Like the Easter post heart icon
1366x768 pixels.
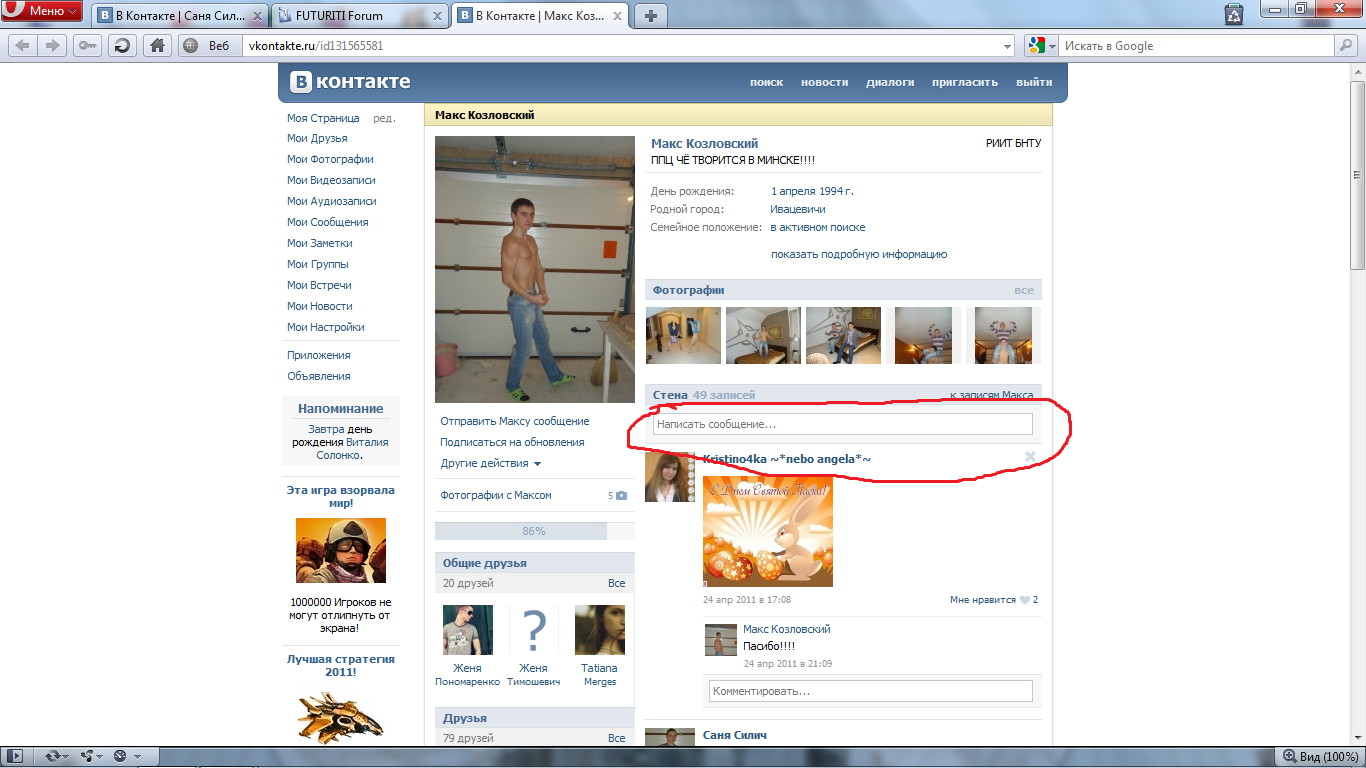[1024, 600]
